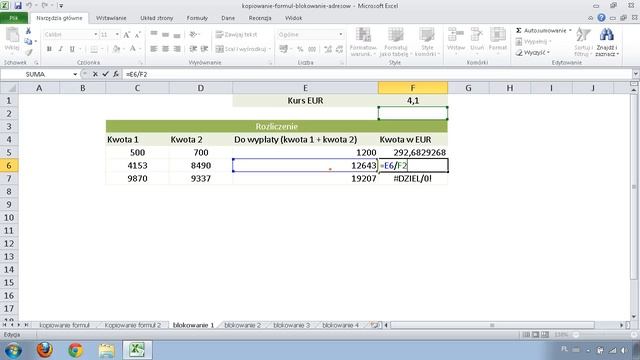Toggle Underline formatting
Viewport: 640px width, 360px height.
(x=72, y=49)
